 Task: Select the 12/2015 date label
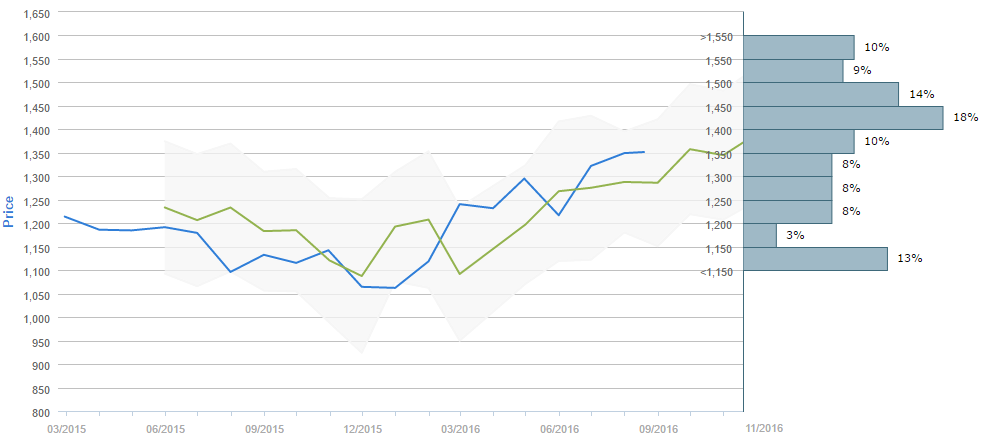pyautogui.click(x=362, y=428)
